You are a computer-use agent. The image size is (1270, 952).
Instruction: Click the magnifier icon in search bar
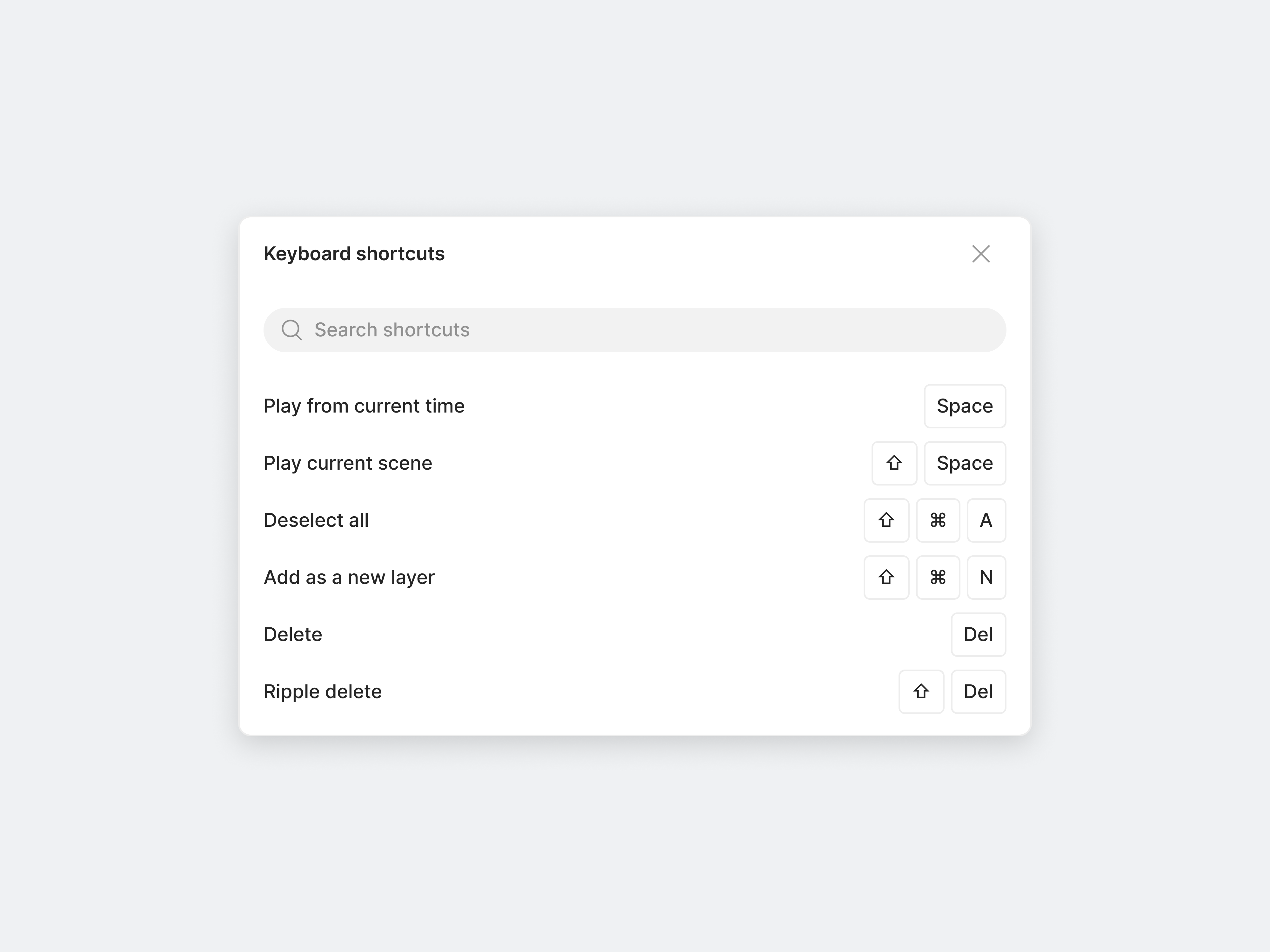coord(292,330)
